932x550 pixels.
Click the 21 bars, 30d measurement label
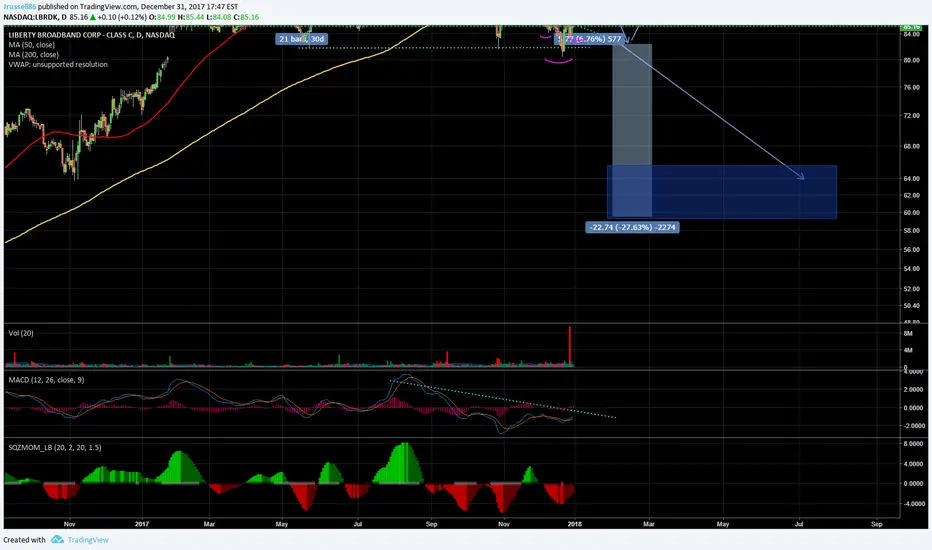(x=302, y=39)
